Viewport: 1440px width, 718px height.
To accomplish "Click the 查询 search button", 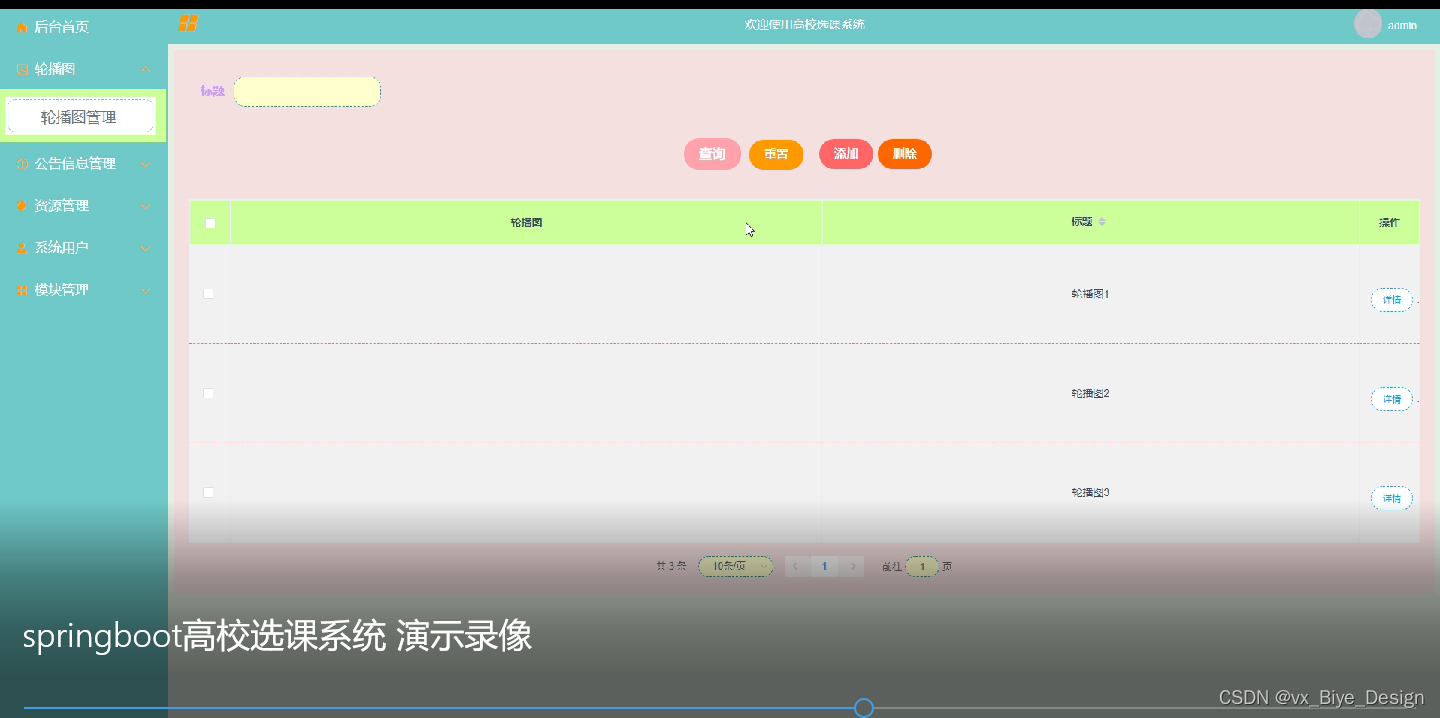I will 712,154.
